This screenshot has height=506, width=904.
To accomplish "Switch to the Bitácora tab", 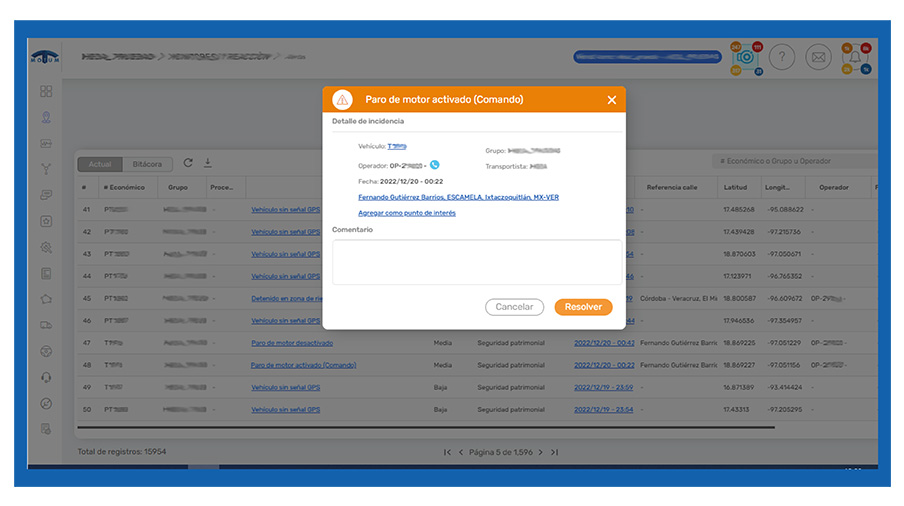I will point(147,163).
